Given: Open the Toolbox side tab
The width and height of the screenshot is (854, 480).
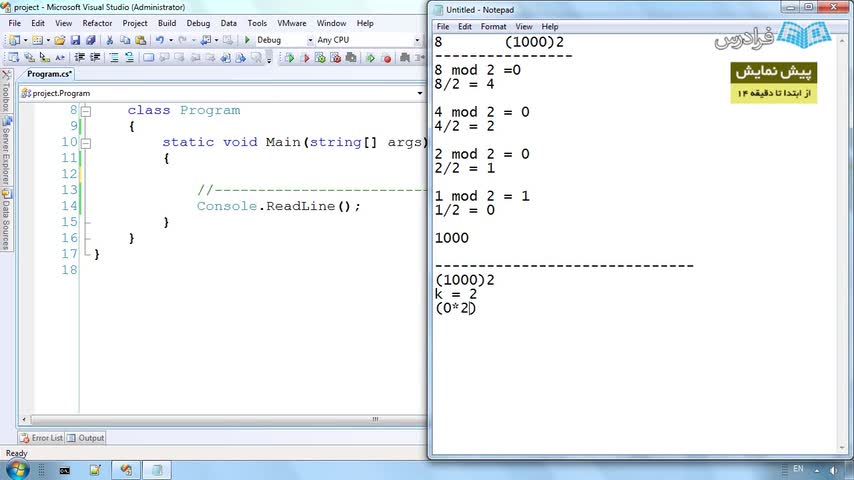Looking at the screenshot, I should click(x=6, y=92).
